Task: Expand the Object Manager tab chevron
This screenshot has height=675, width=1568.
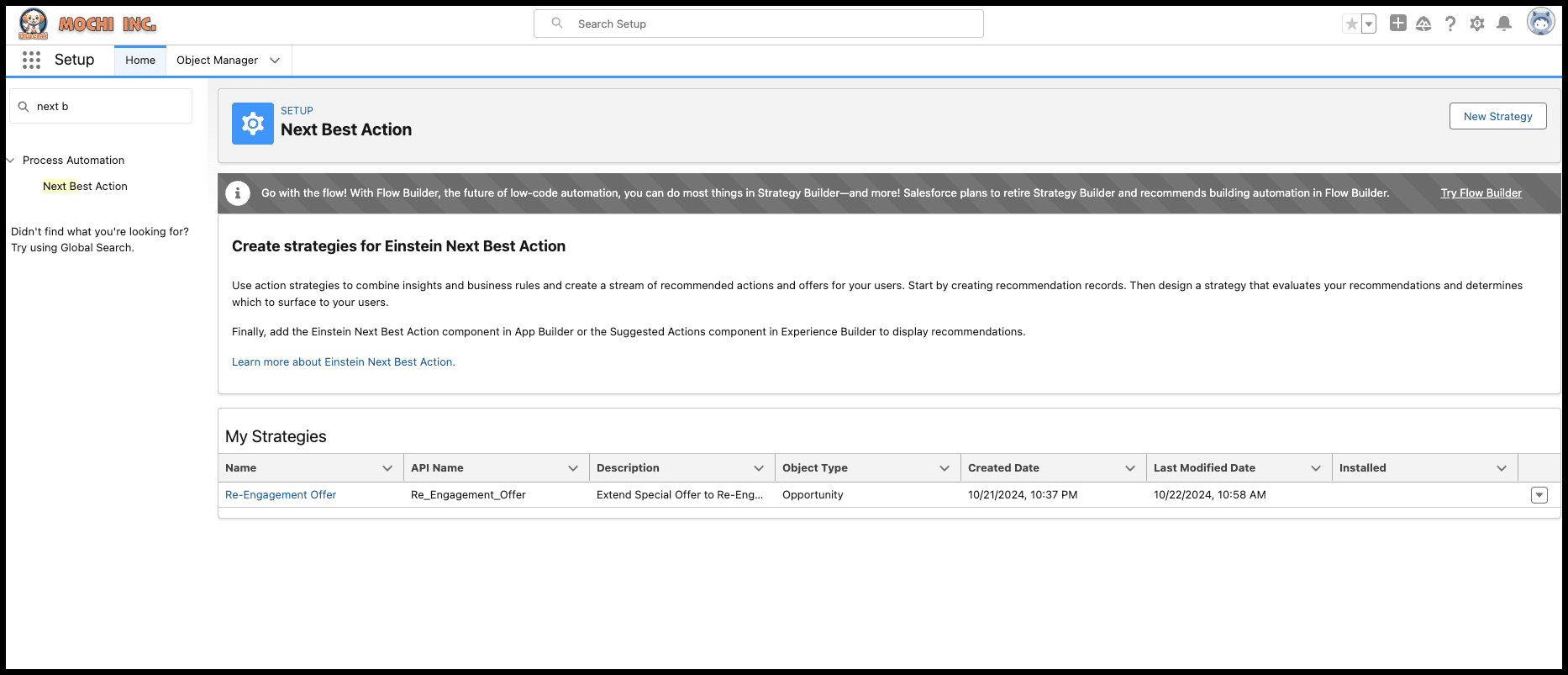Action: click(275, 61)
